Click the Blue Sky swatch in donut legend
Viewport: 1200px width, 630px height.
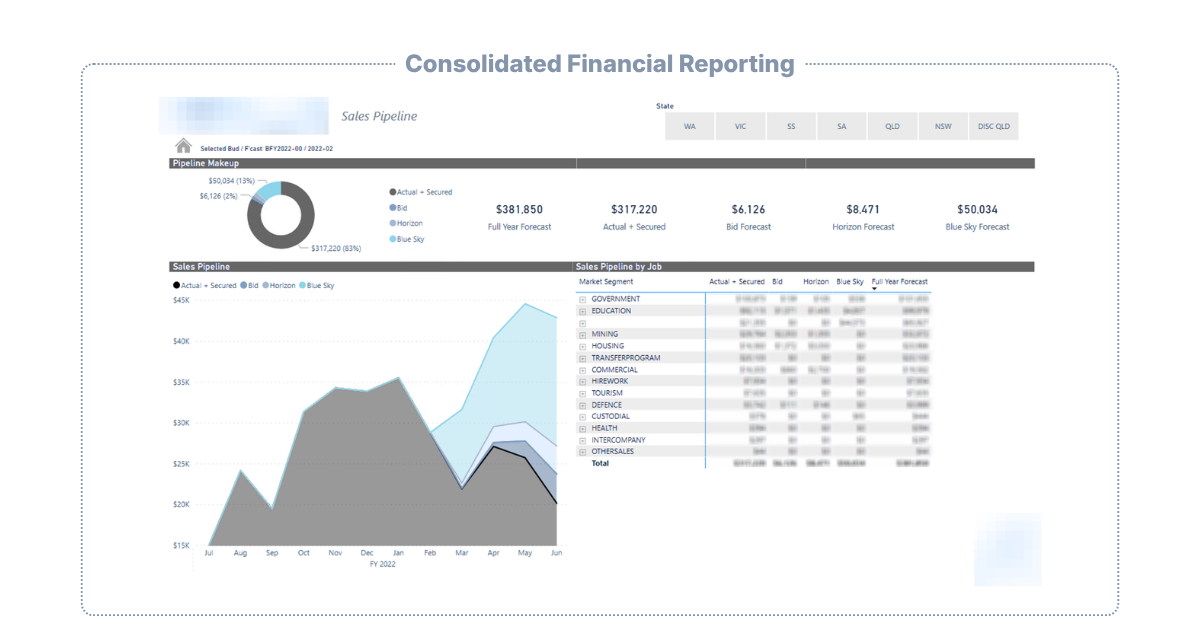pyautogui.click(x=392, y=240)
